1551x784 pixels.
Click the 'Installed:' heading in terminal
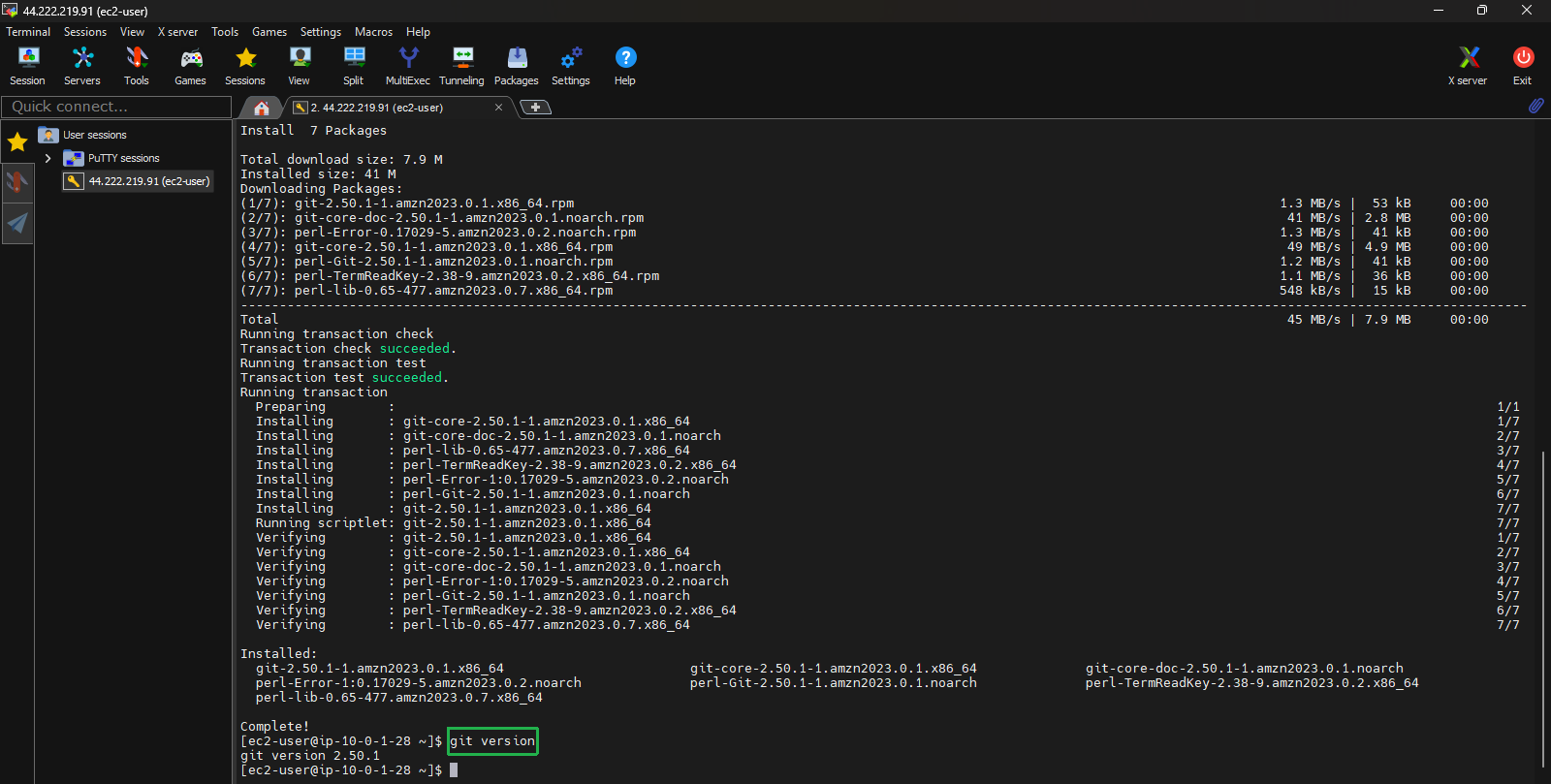coord(279,654)
